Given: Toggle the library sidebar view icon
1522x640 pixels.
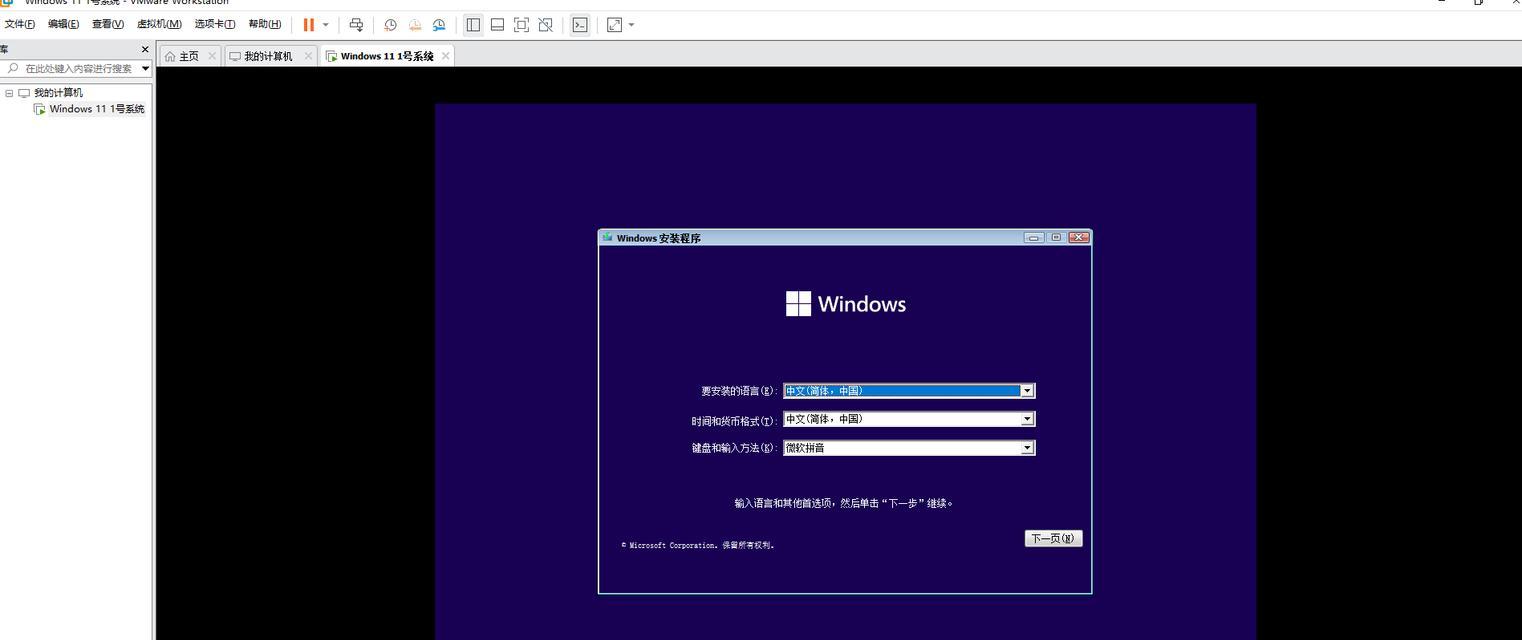Looking at the screenshot, I should pyautogui.click(x=473, y=25).
